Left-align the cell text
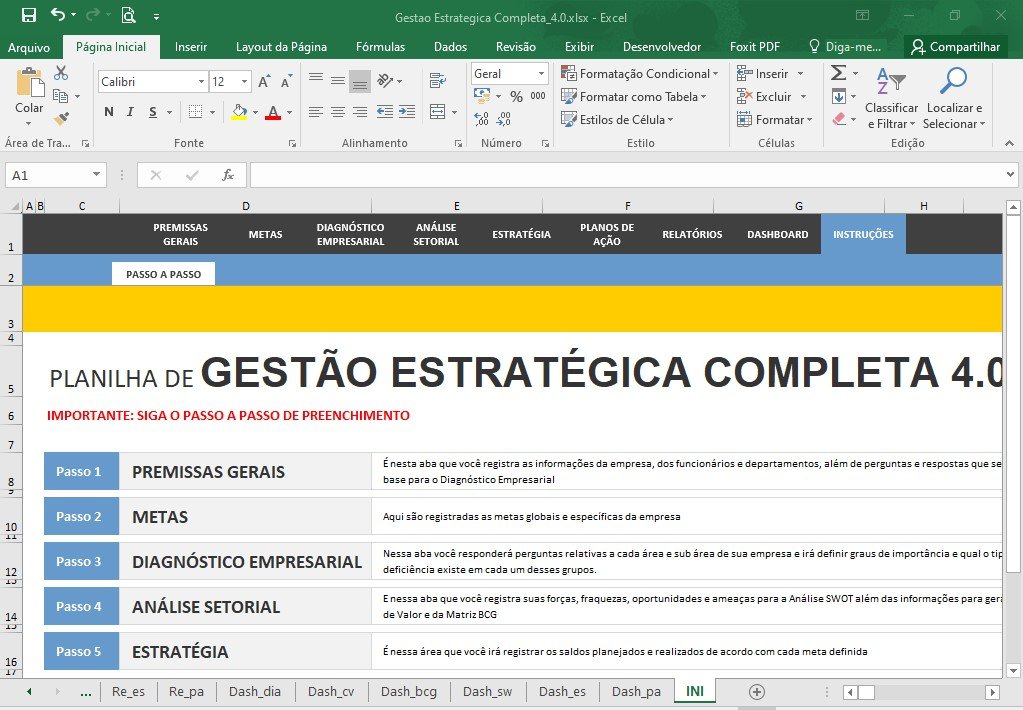The image size is (1023, 710). tap(316, 112)
